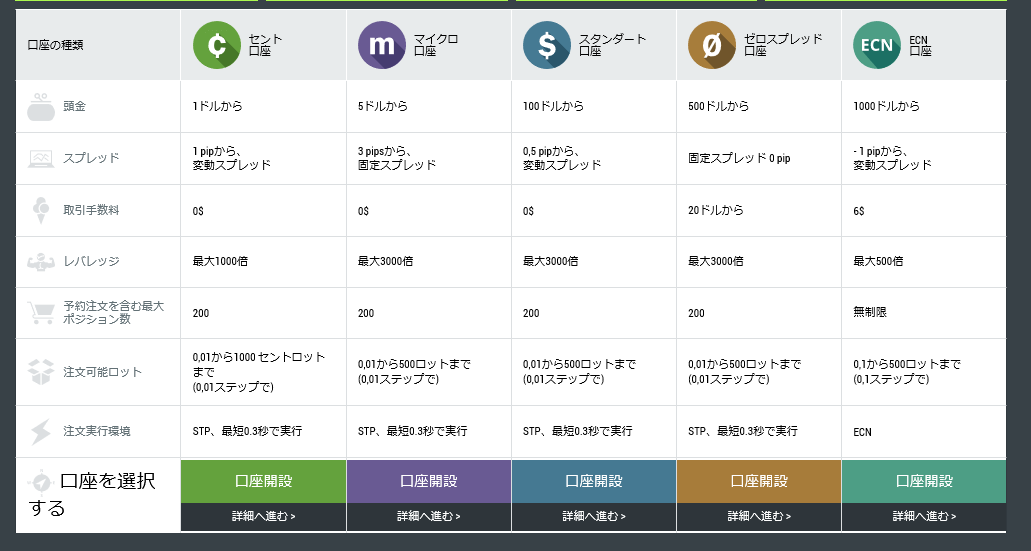
Task: Open a standard account with blue 口座開設 button
Action: click(x=594, y=481)
